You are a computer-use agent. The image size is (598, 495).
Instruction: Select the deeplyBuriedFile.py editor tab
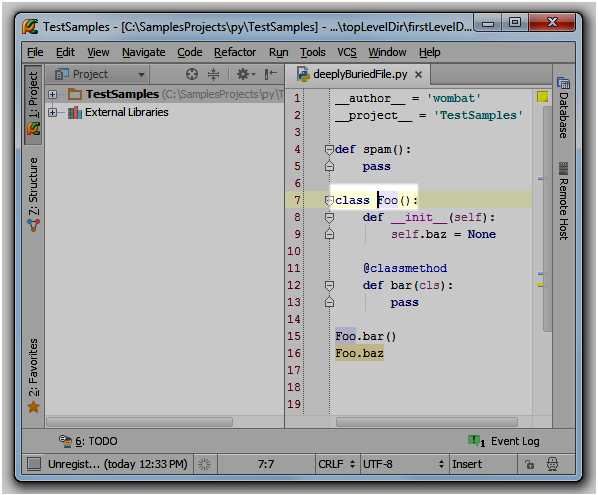[360, 74]
